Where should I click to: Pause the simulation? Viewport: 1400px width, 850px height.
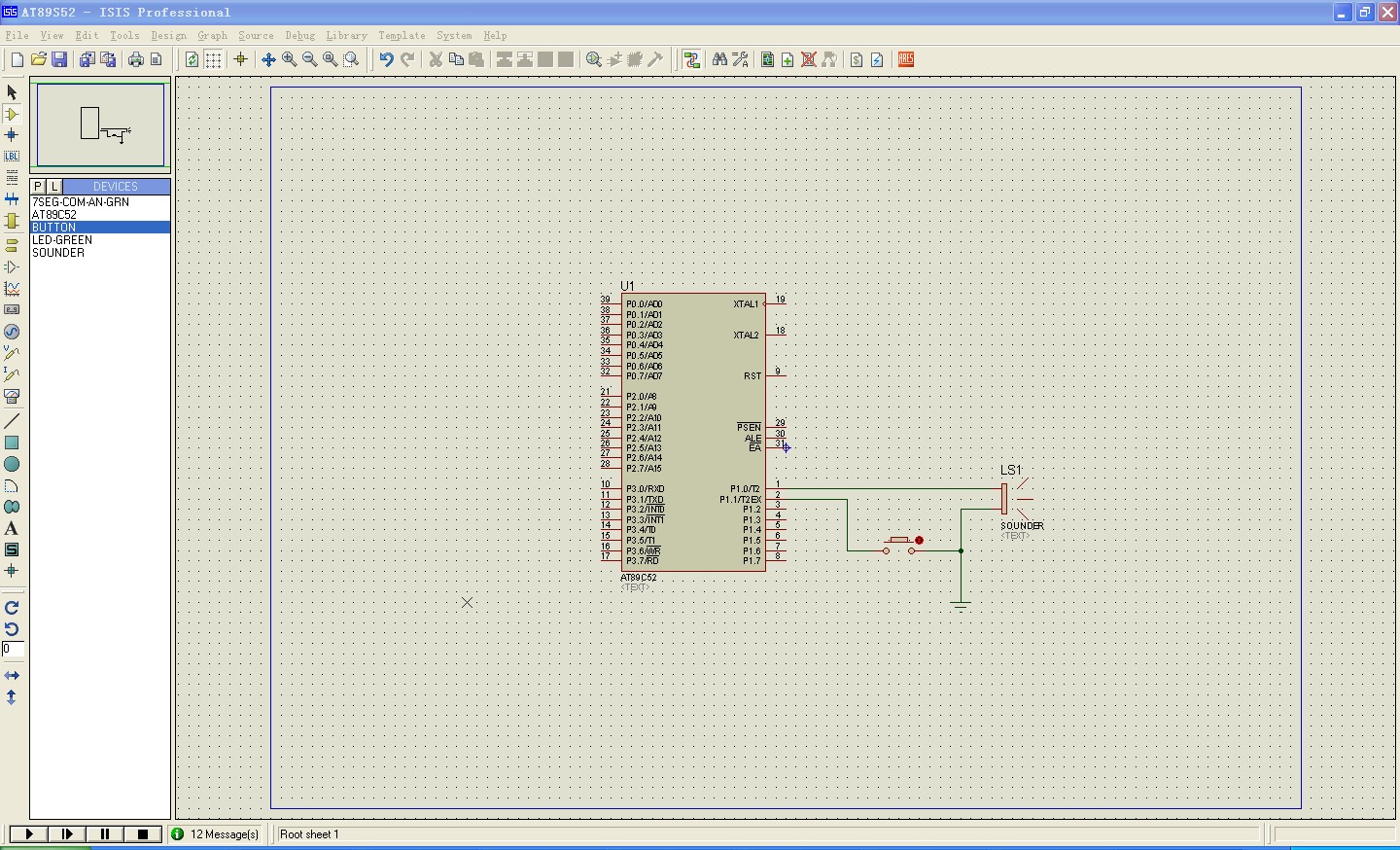104,833
